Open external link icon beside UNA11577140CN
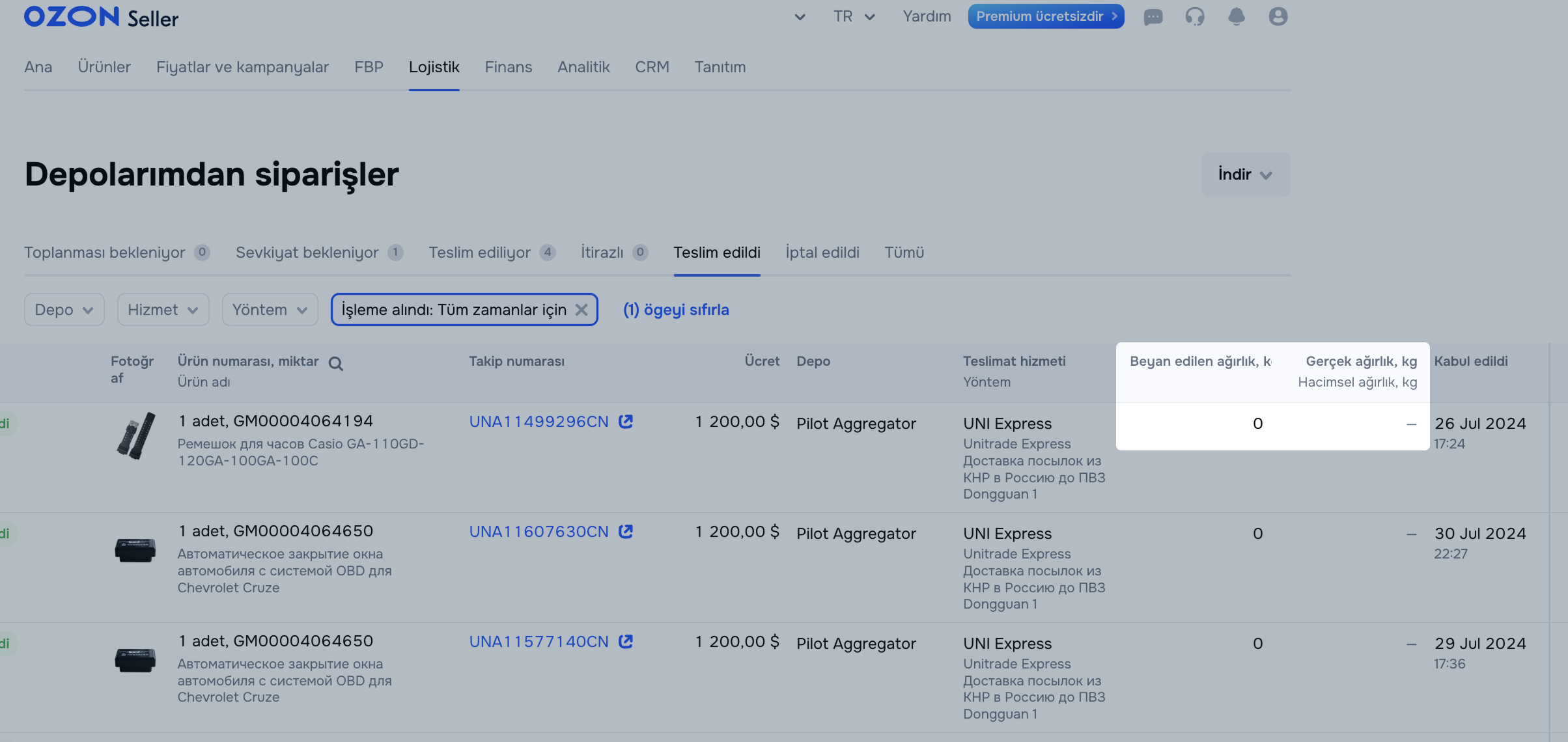Image resolution: width=1568 pixels, height=742 pixels. pyautogui.click(x=626, y=642)
